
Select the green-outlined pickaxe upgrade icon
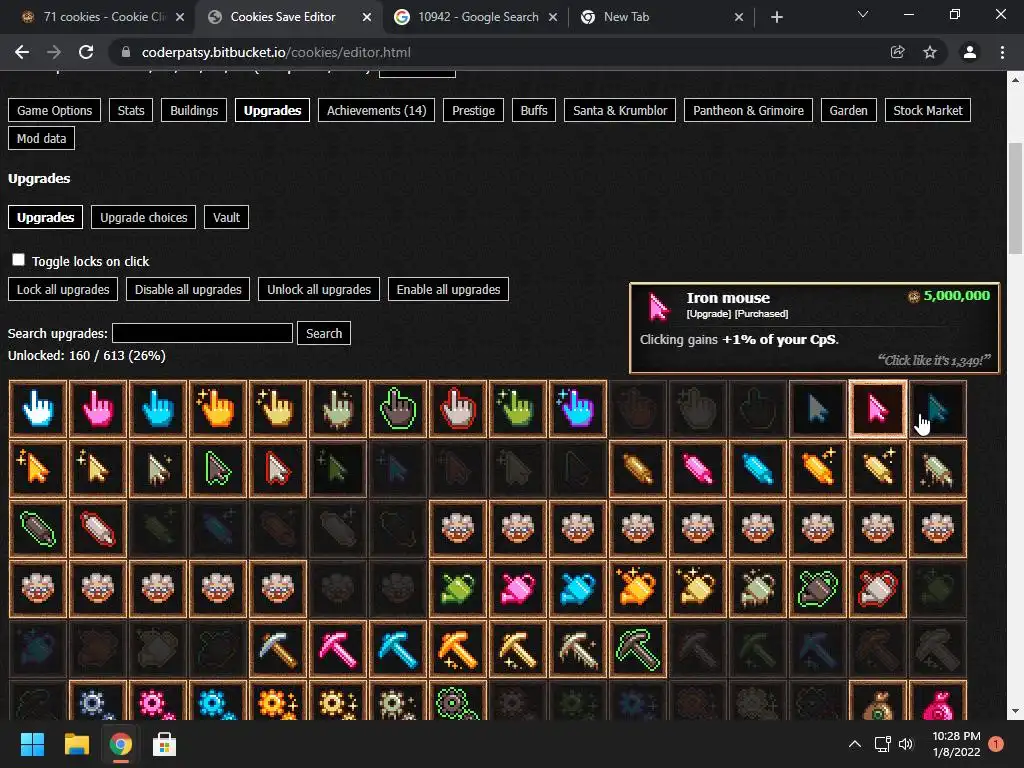coord(638,649)
